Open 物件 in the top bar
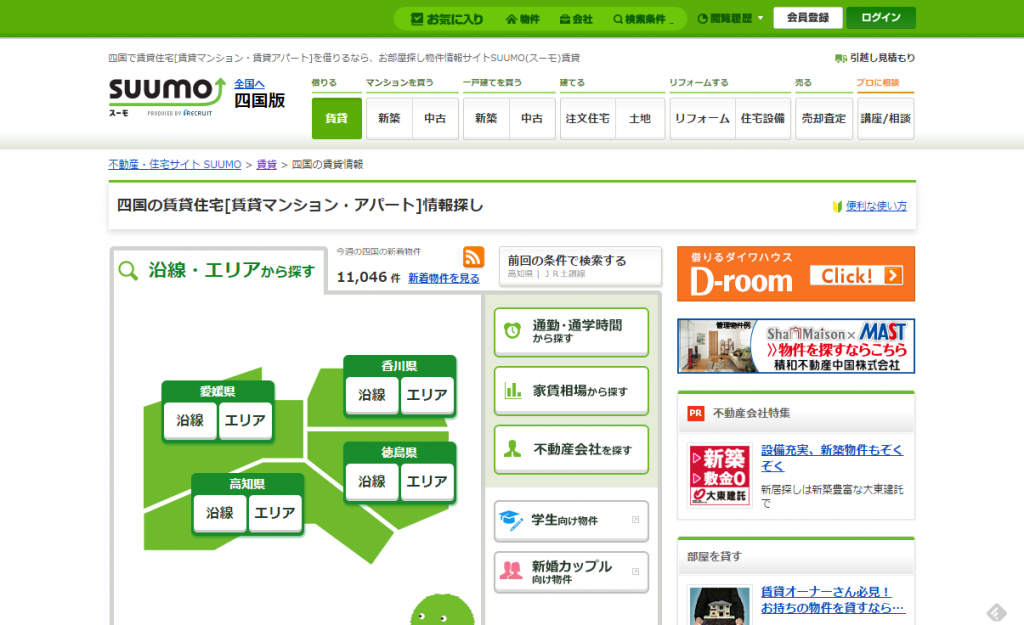The image size is (1024, 625). [522, 19]
